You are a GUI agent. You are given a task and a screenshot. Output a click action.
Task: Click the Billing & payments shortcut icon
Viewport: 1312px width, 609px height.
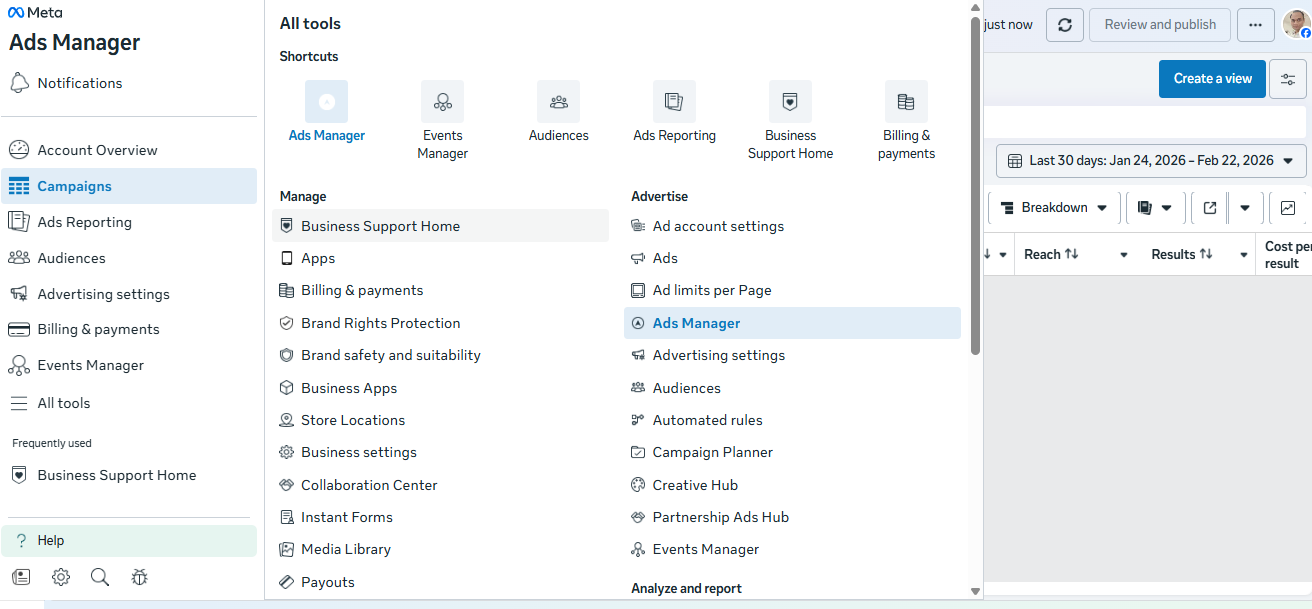[906, 102]
